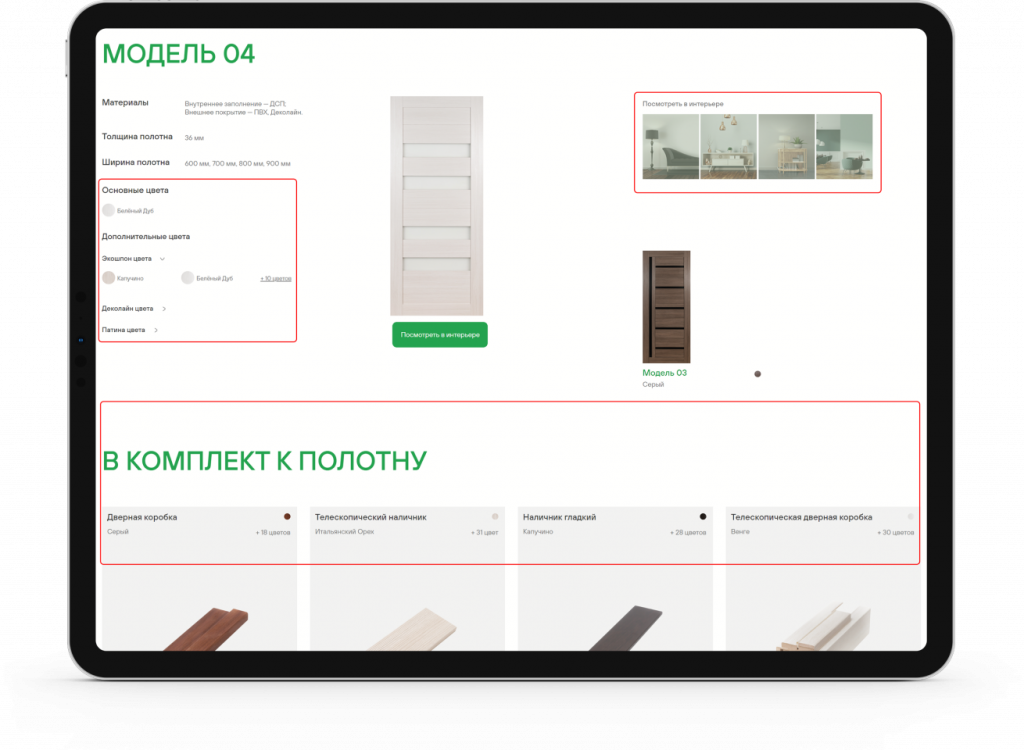Click the Патина цвета label

click(x=123, y=330)
